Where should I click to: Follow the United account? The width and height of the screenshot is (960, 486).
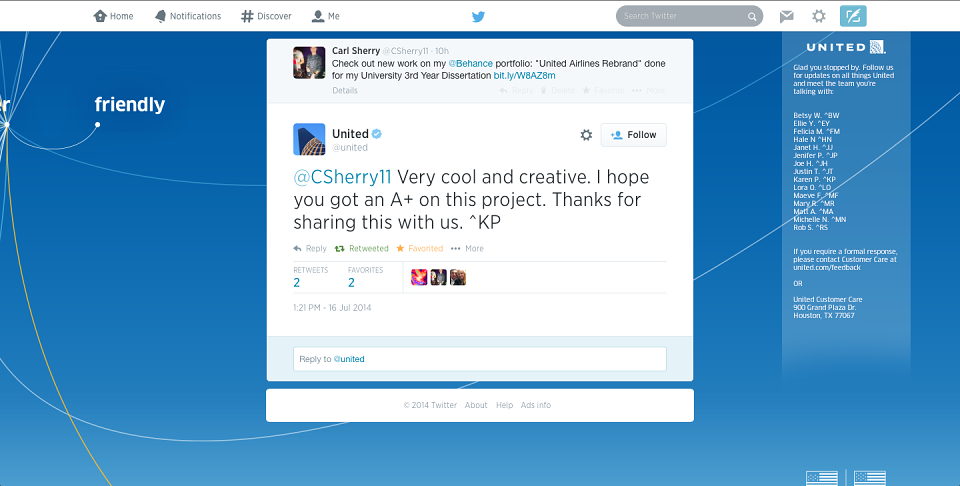[x=634, y=135]
